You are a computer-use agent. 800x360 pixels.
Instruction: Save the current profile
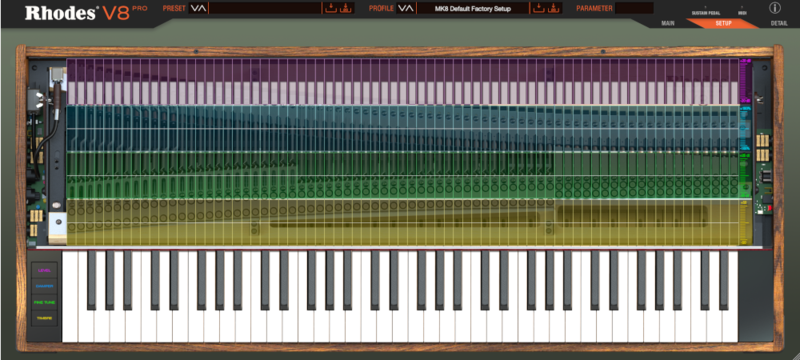(538, 8)
